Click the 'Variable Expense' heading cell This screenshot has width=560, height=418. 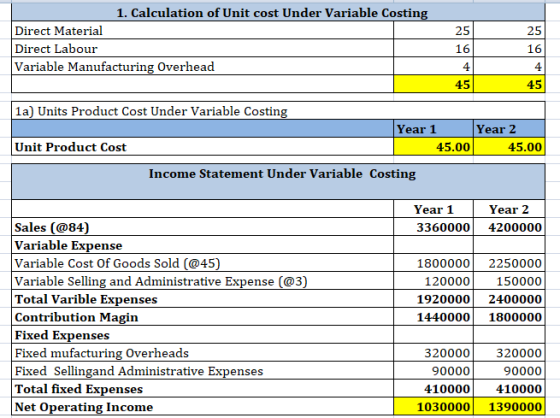(202, 245)
